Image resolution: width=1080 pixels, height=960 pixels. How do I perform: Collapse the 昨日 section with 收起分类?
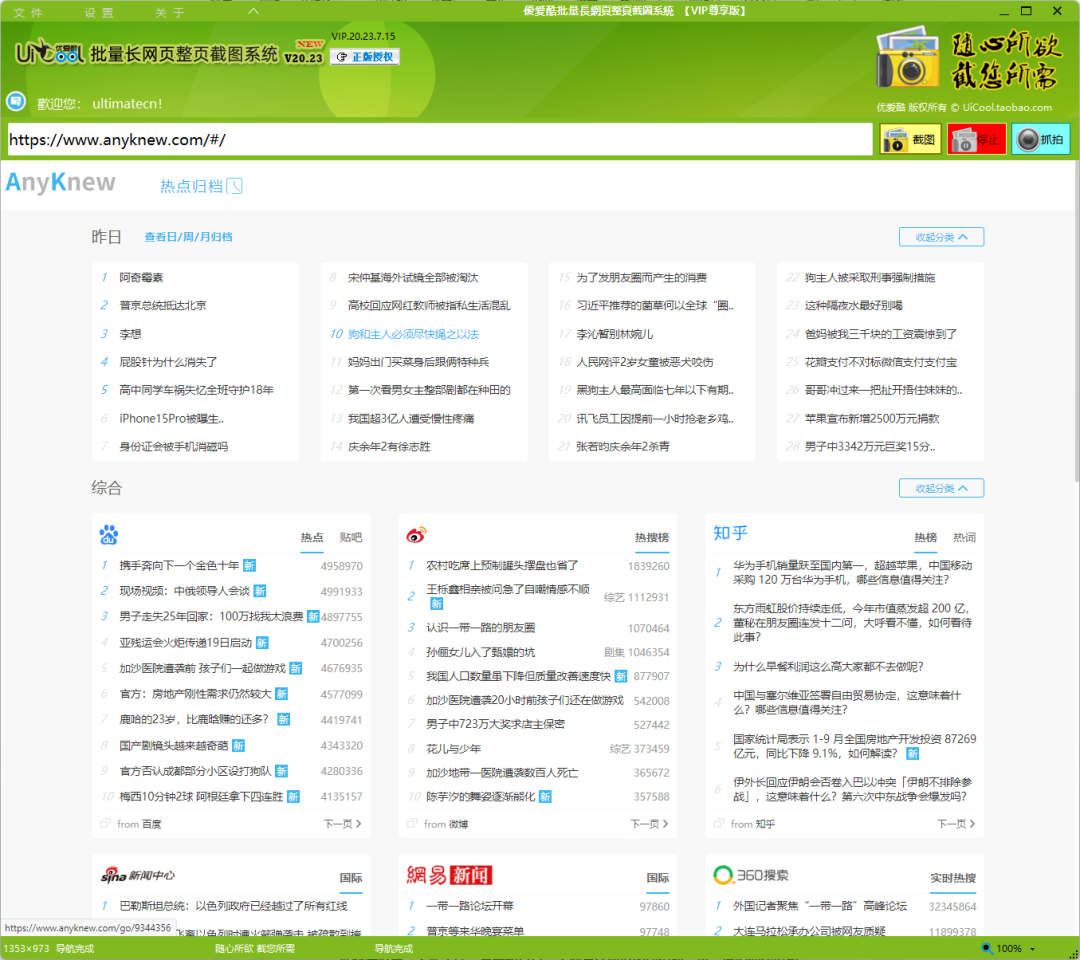coord(940,237)
